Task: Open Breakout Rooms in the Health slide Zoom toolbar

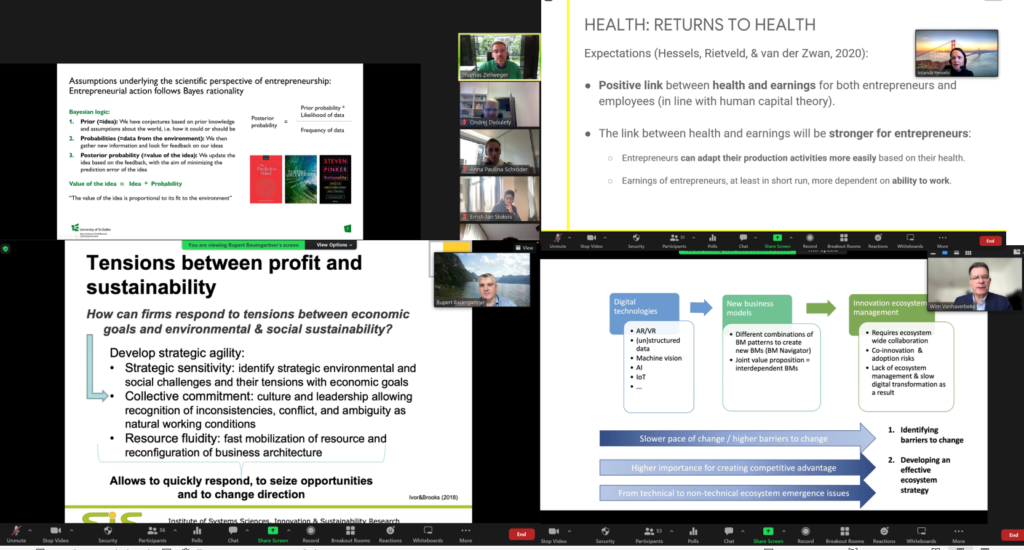Action: [x=844, y=241]
